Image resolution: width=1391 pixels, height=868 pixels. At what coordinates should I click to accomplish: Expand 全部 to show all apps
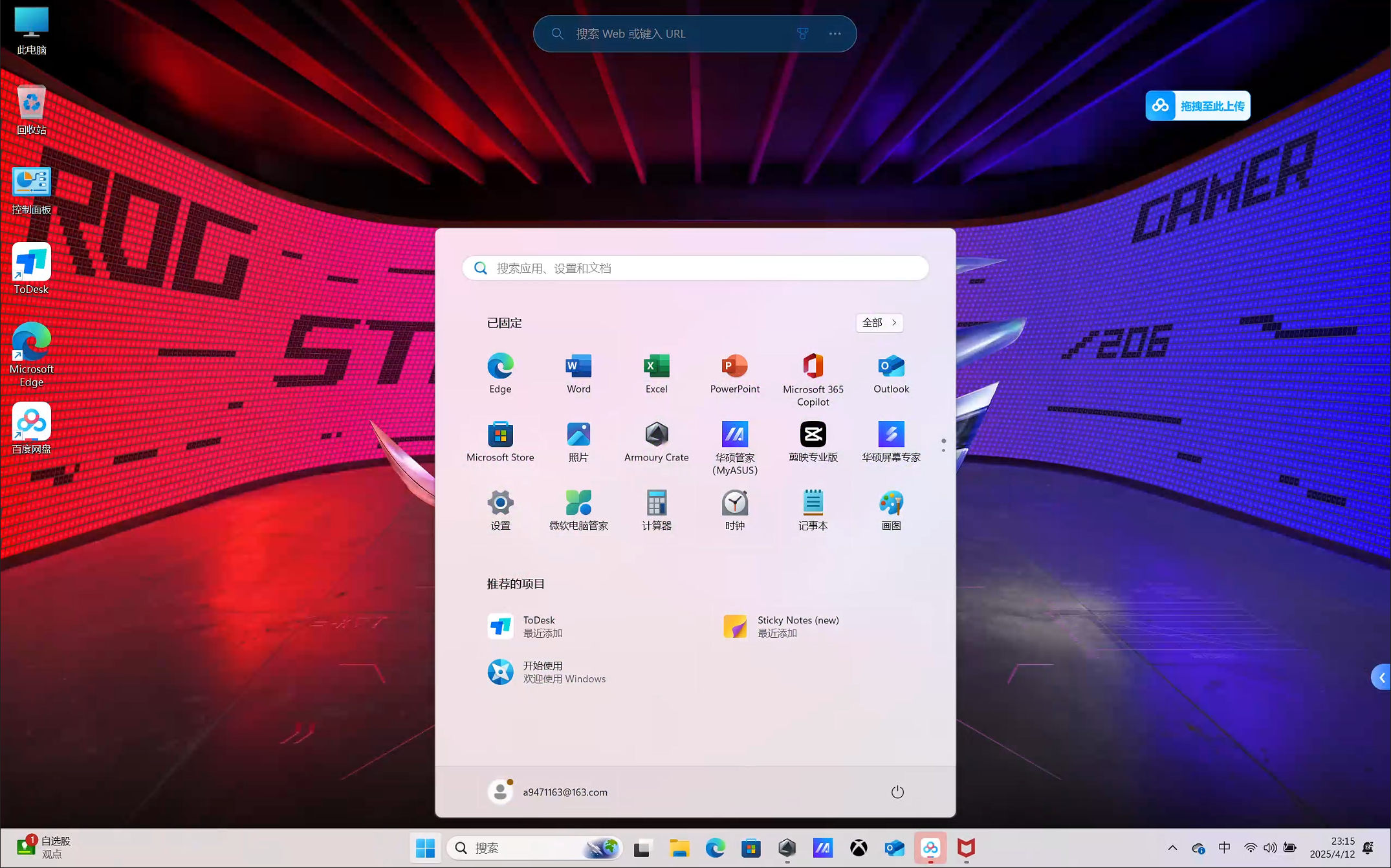point(879,322)
